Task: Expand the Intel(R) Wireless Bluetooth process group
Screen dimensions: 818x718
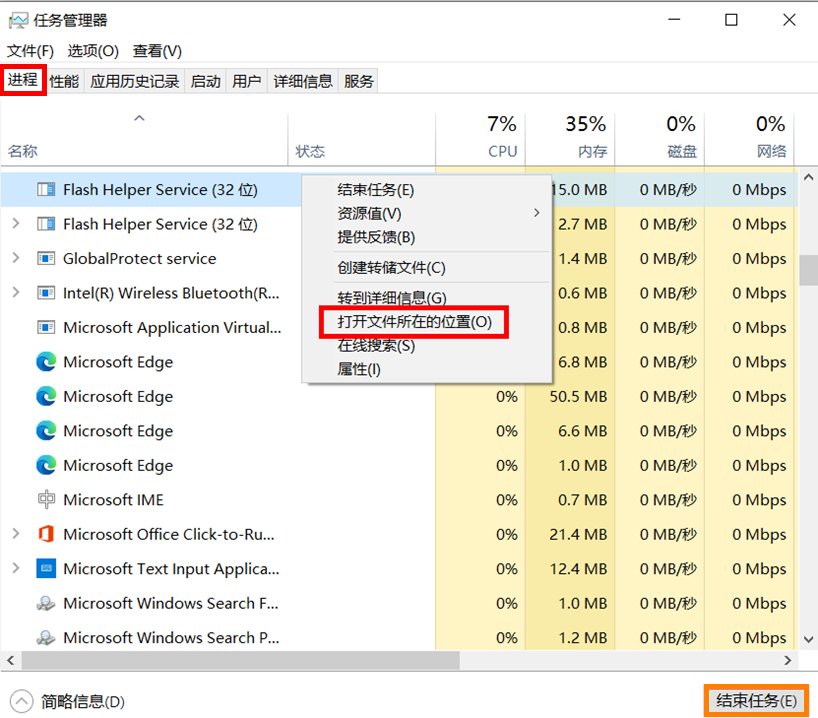Action: [x=16, y=293]
